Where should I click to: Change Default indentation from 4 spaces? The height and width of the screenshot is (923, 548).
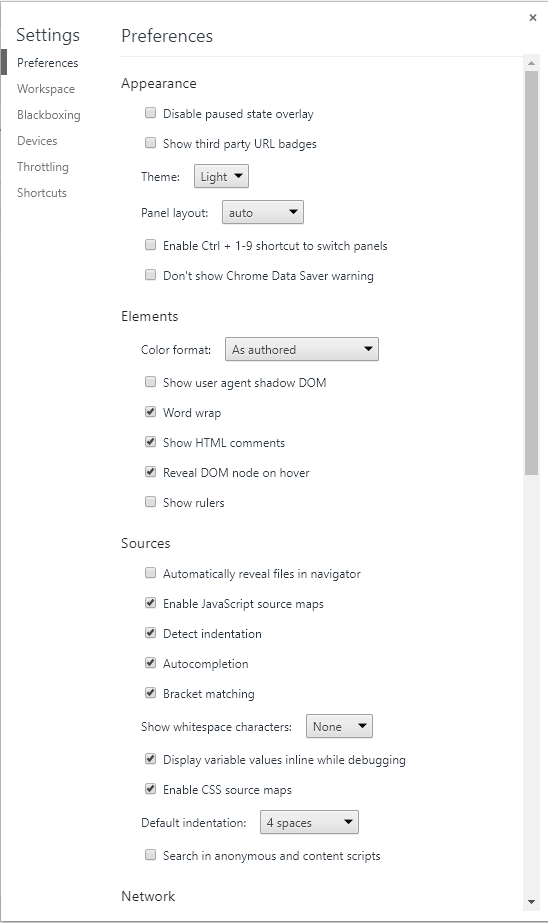309,822
